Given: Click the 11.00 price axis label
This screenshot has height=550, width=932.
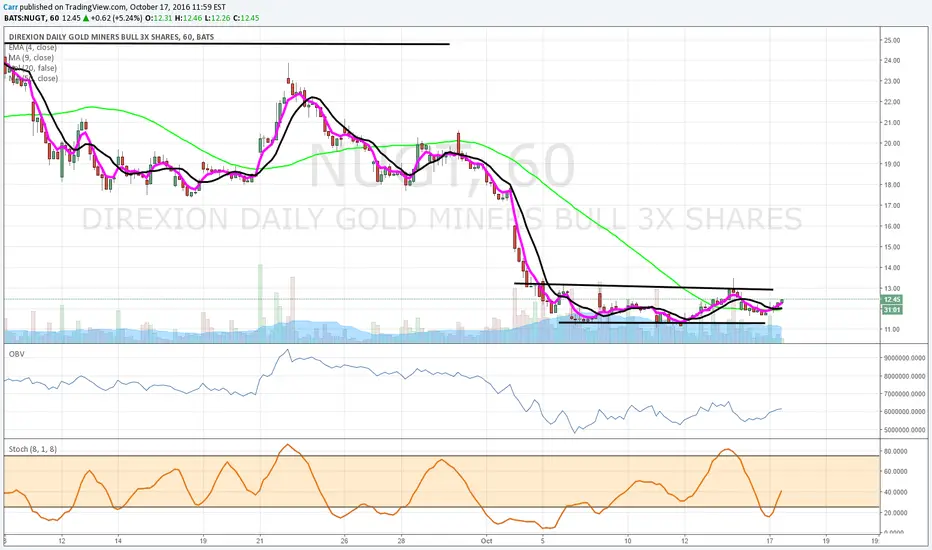Looking at the screenshot, I should [892, 329].
